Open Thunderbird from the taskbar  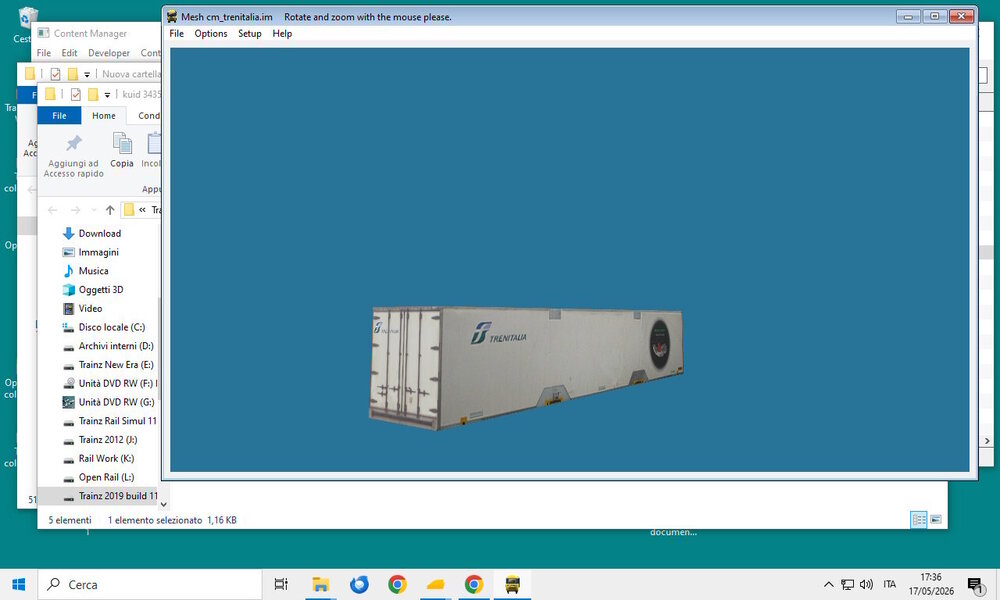[359, 584]
